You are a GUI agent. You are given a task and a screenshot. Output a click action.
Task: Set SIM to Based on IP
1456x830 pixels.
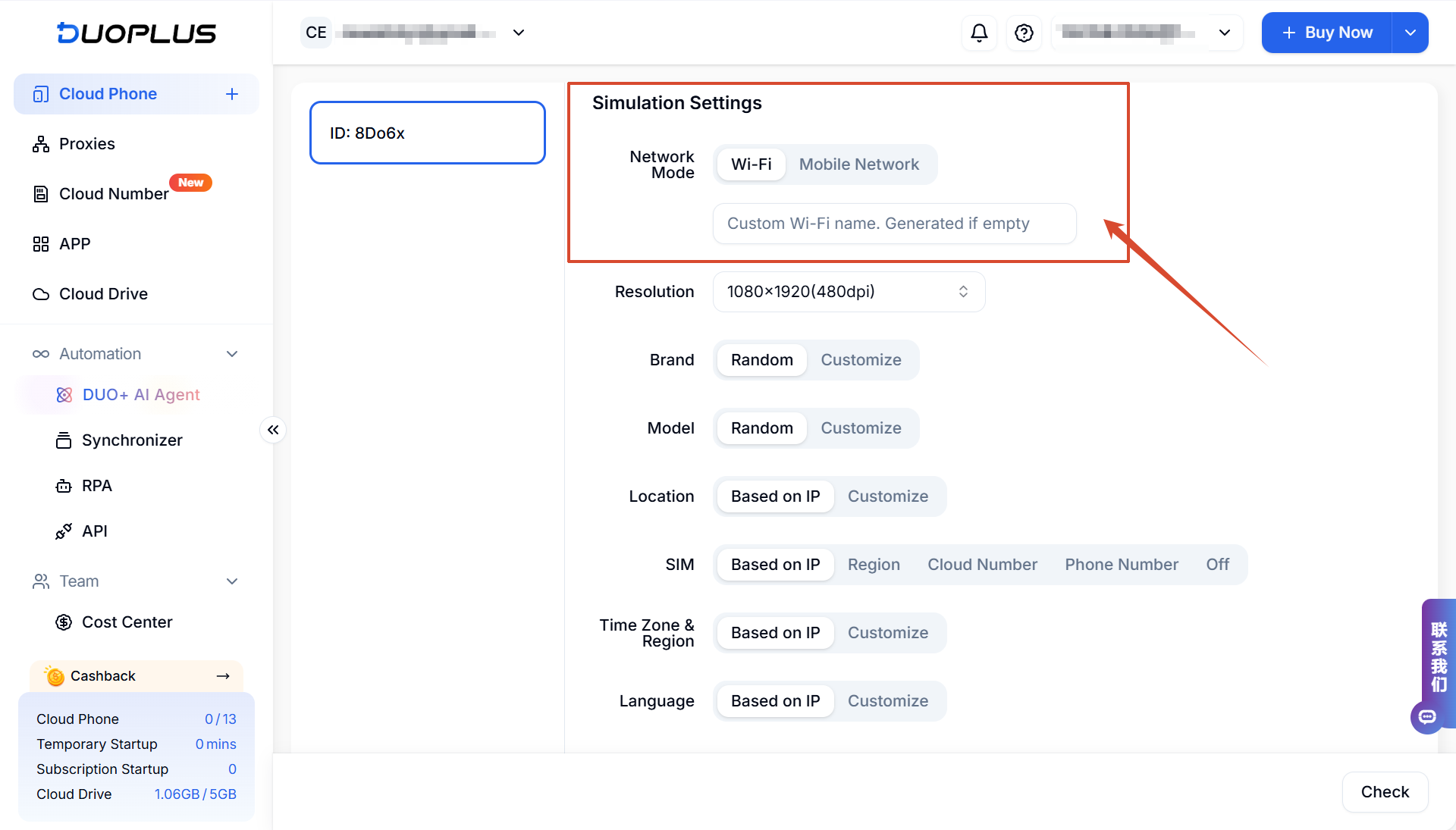(775, 565)
